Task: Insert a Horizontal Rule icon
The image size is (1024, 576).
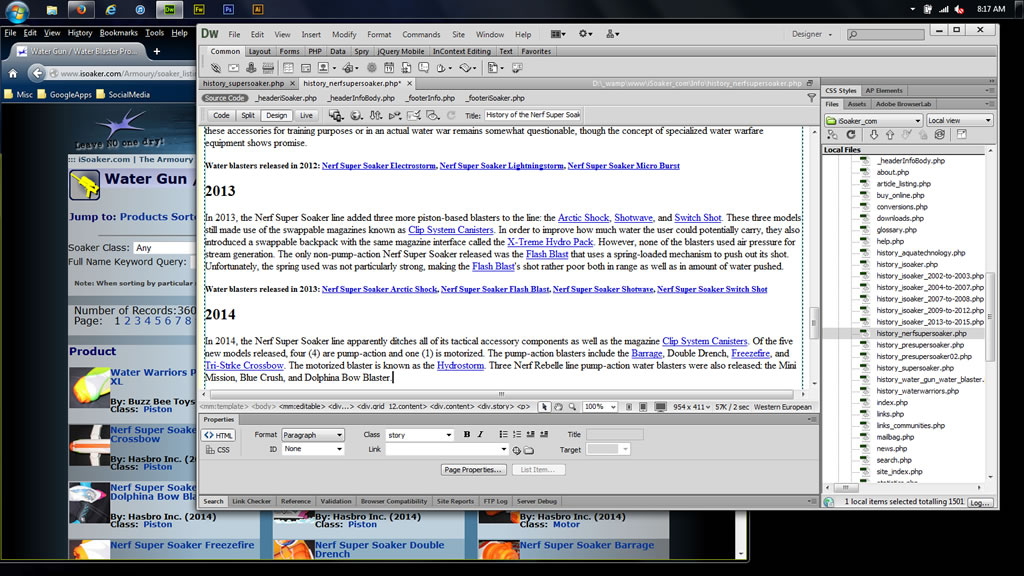Action: pos(268,68)
